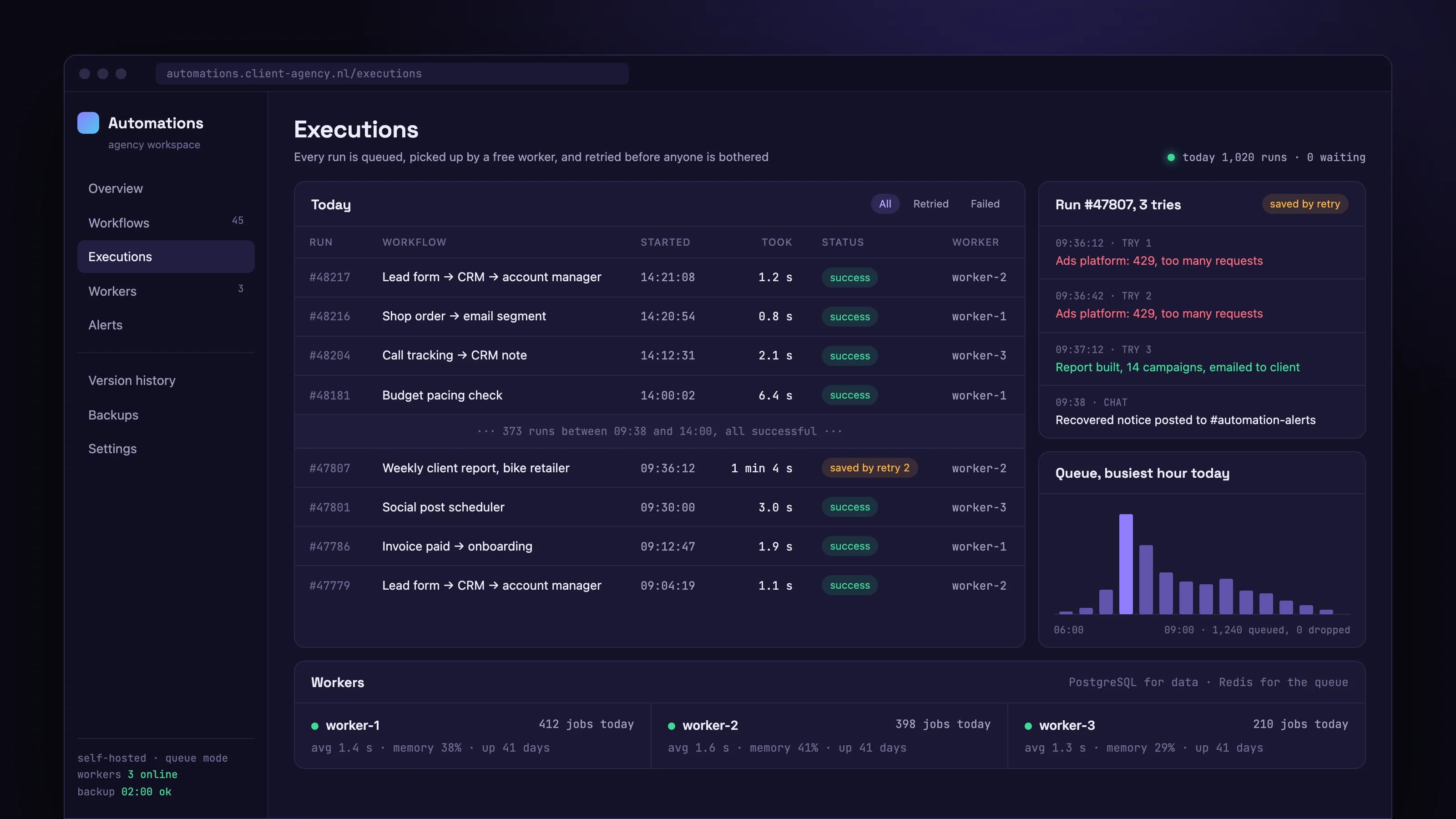Open Workflows in the sidebar
The height and width of the screenshot is (819, 1456).
pos(166,222)
